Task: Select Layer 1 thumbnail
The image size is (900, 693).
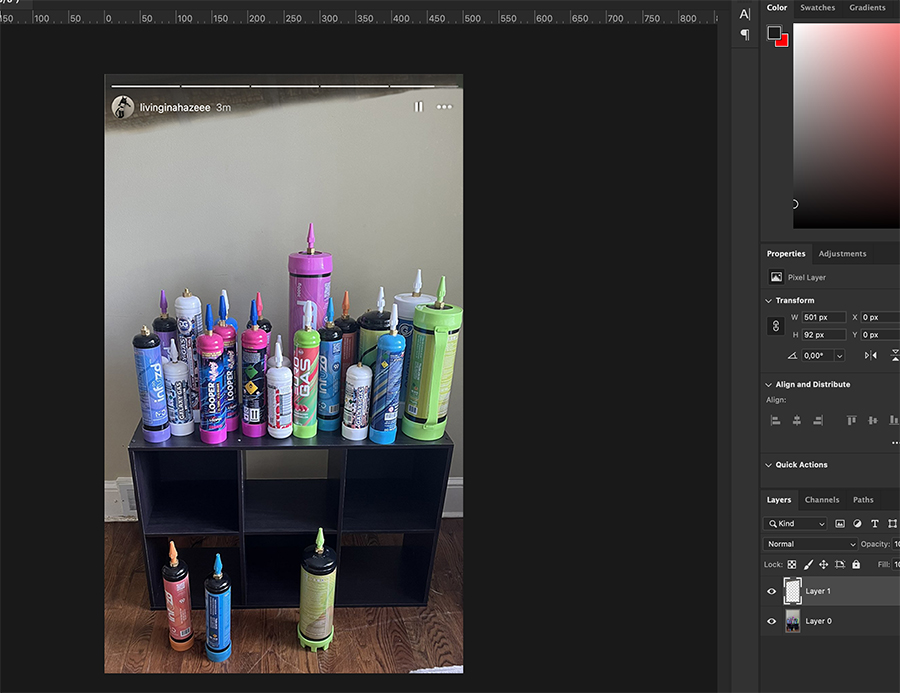Action: coord(793,591)
